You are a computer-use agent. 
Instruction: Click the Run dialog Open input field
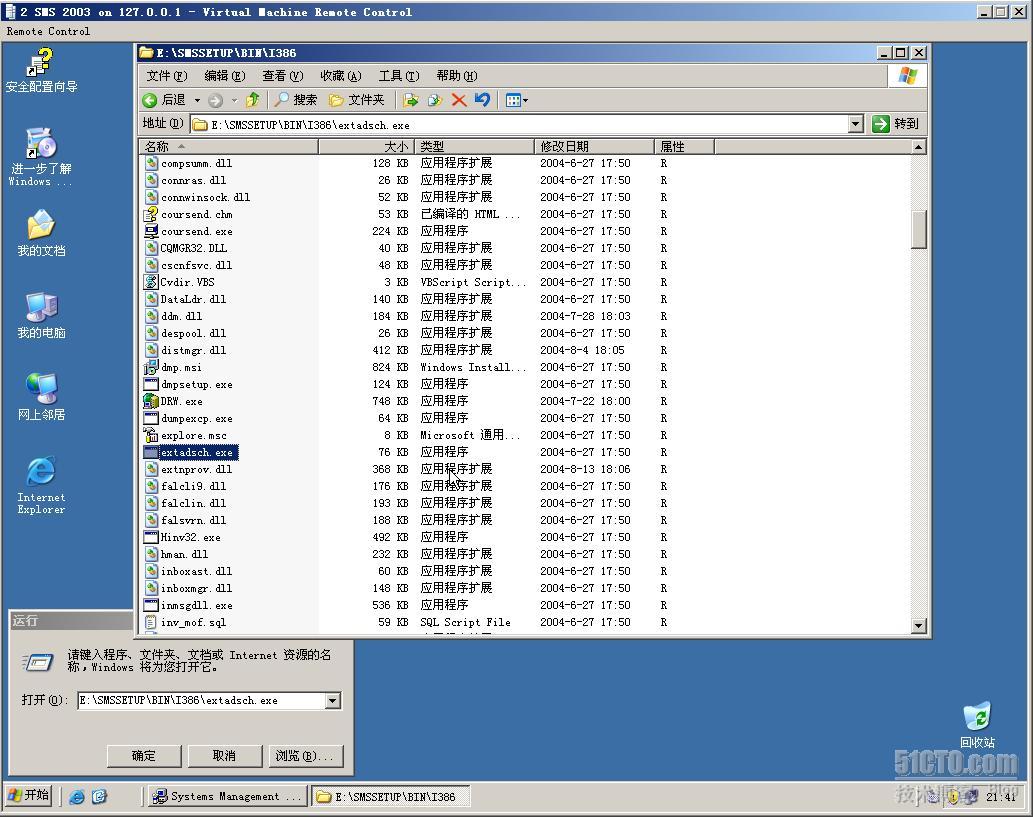pos(202,700)
